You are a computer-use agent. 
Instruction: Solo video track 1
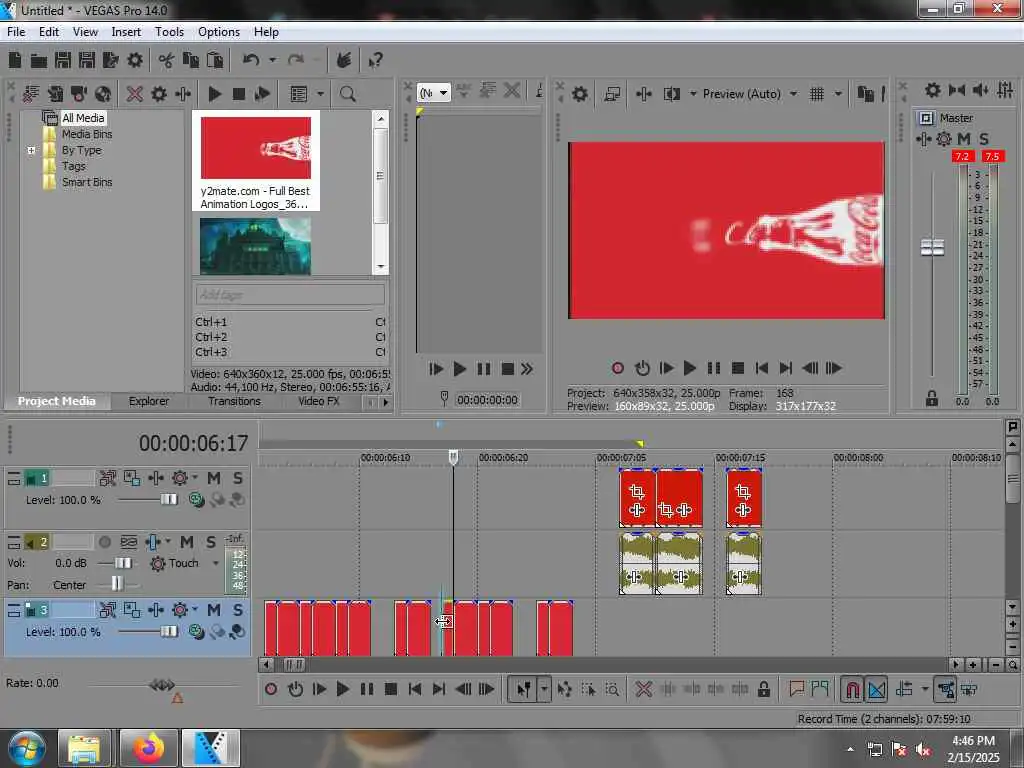click(x=238, y=479)
